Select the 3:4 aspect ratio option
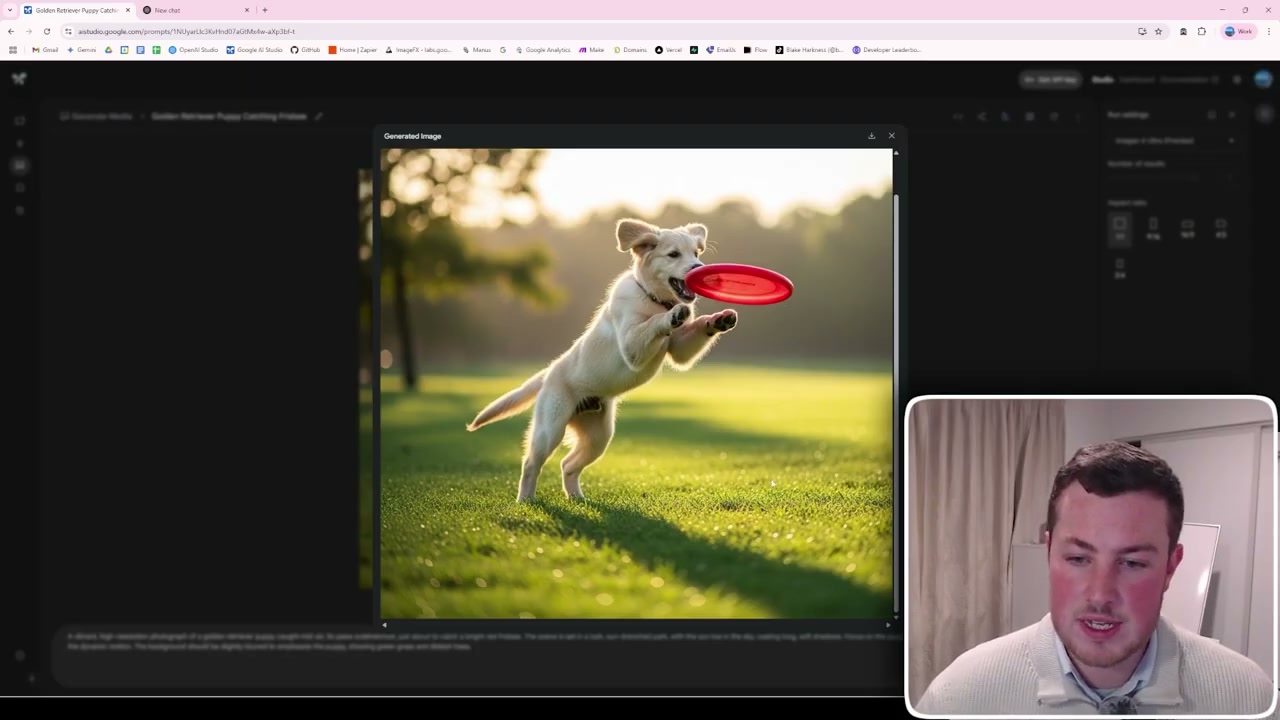The width and height of the screenshot is (1280, 720). point(1120,268)
